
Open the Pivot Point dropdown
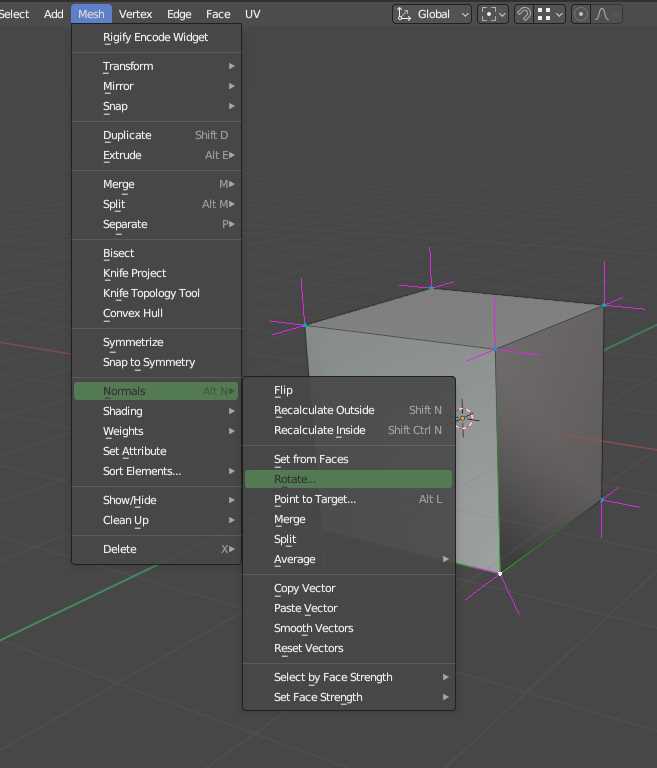click(x=493, y=14)
